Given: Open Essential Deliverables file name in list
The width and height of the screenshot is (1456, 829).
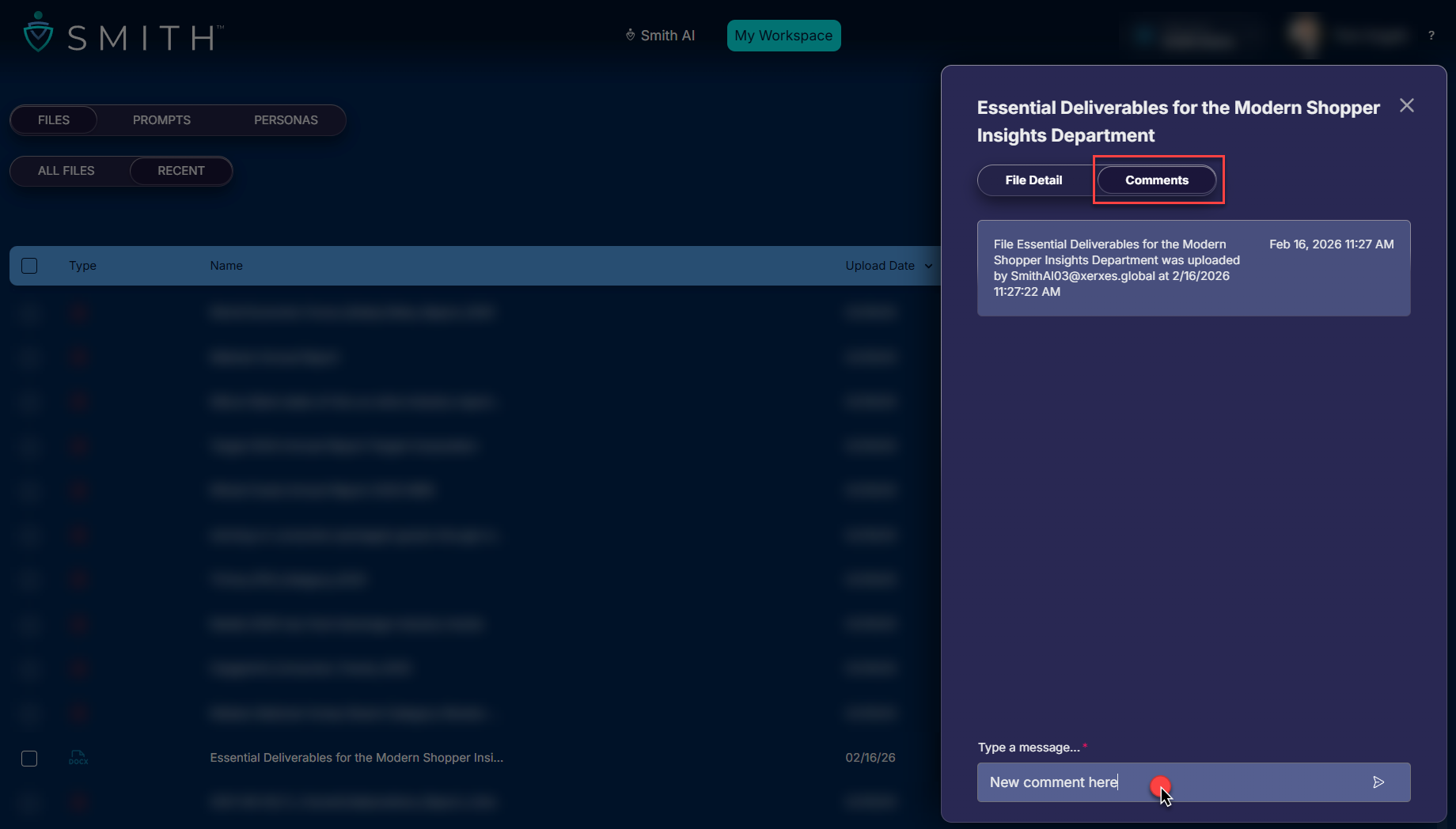Looking at the screenshot, I should click(356, 758).
